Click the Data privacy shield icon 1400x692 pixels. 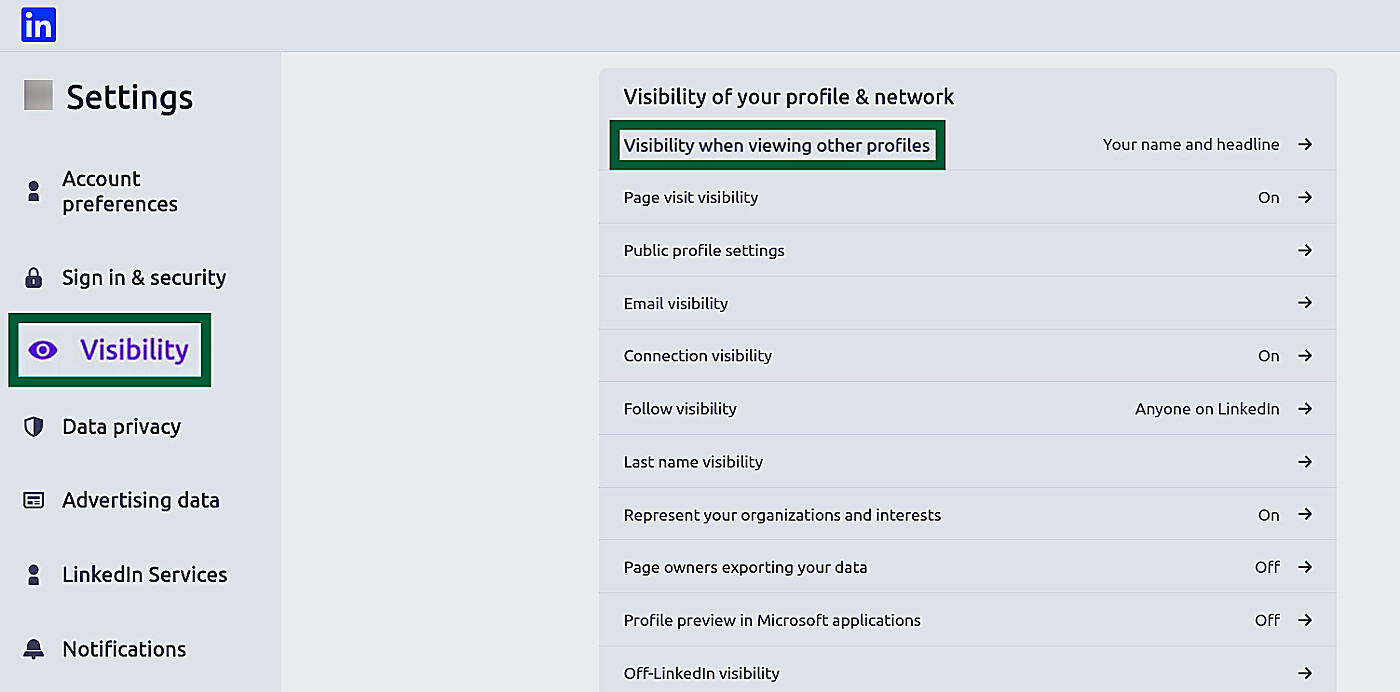34,427
